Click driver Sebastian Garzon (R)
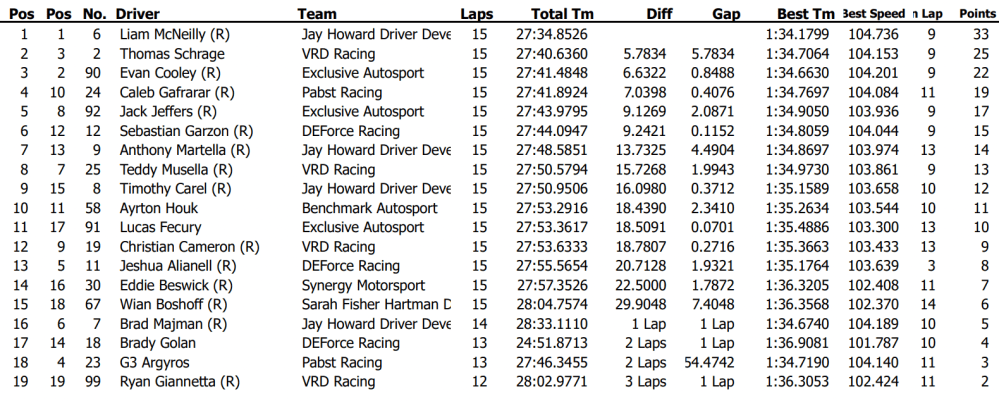Image resolution: width=999 pixels, height=401 pixels. pyautogui.click(x=186, y=131)
